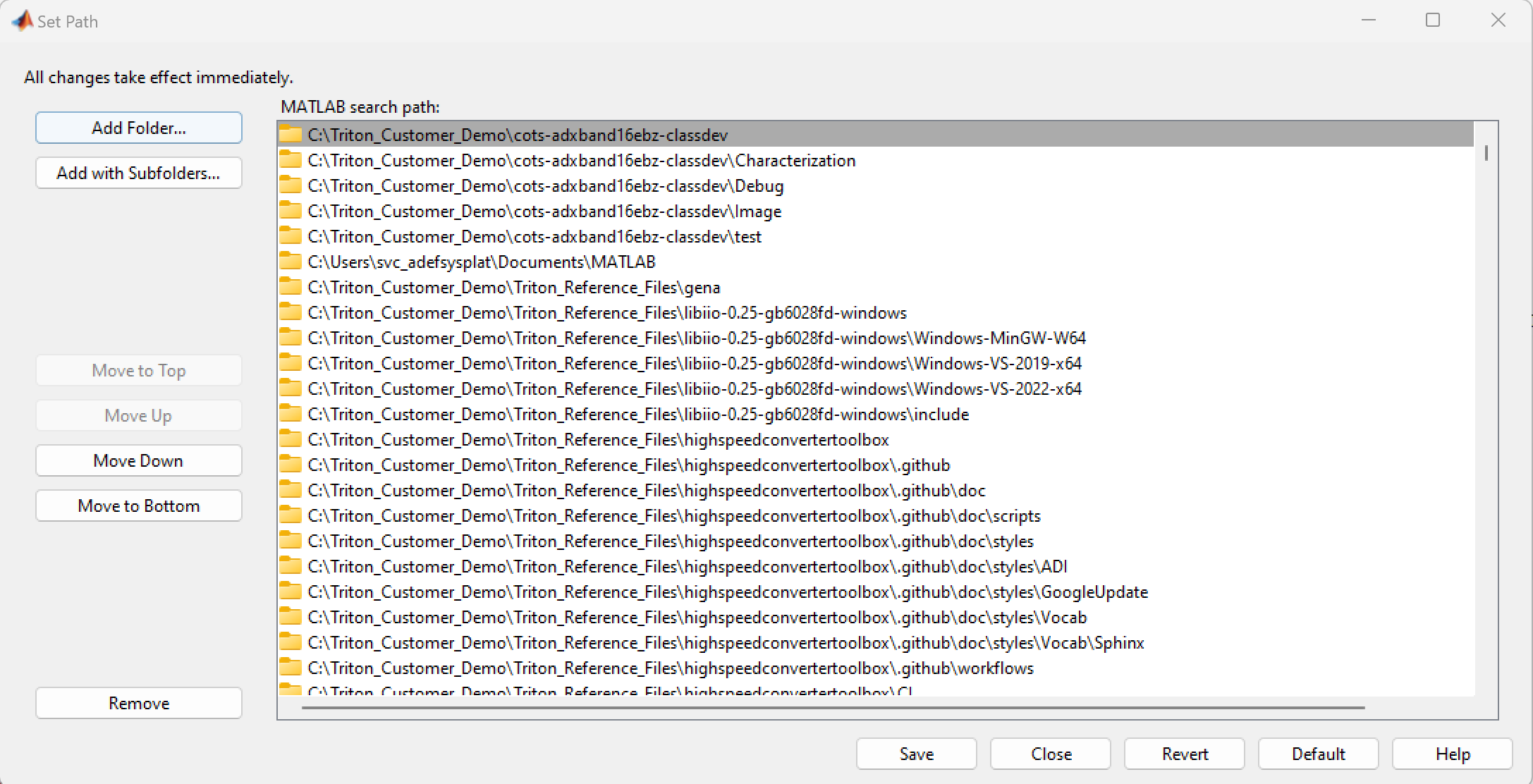
Task: Click the Move to Bottom button
Action: click(139, 506)
